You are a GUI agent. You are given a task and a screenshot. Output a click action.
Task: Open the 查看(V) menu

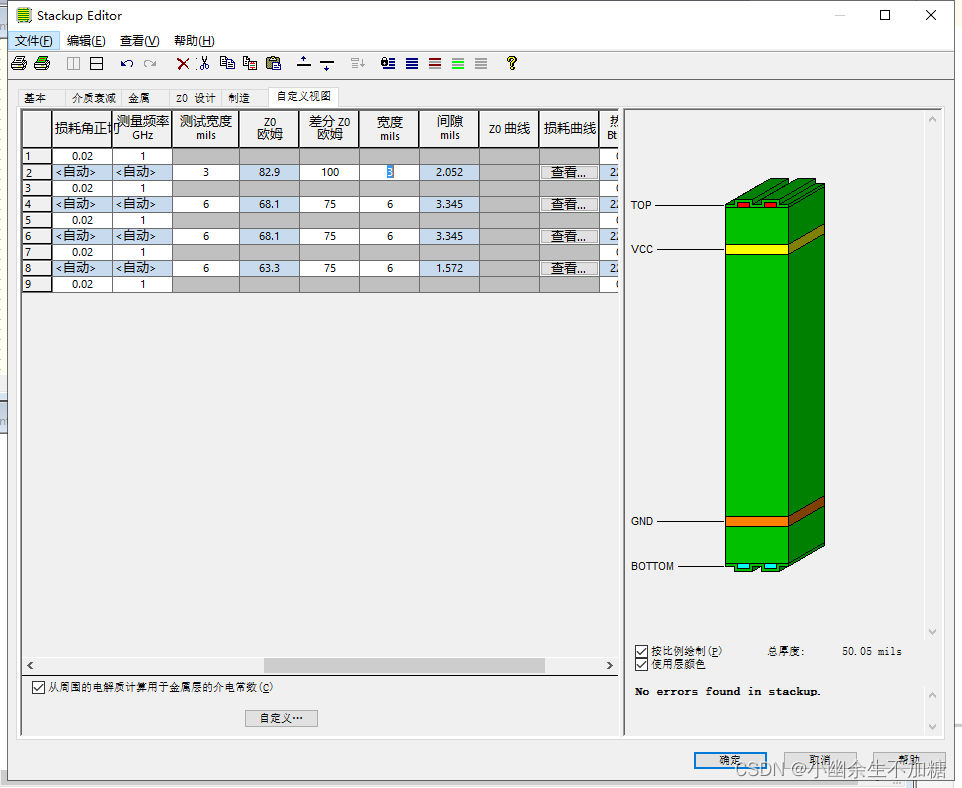tap(139, 41)
